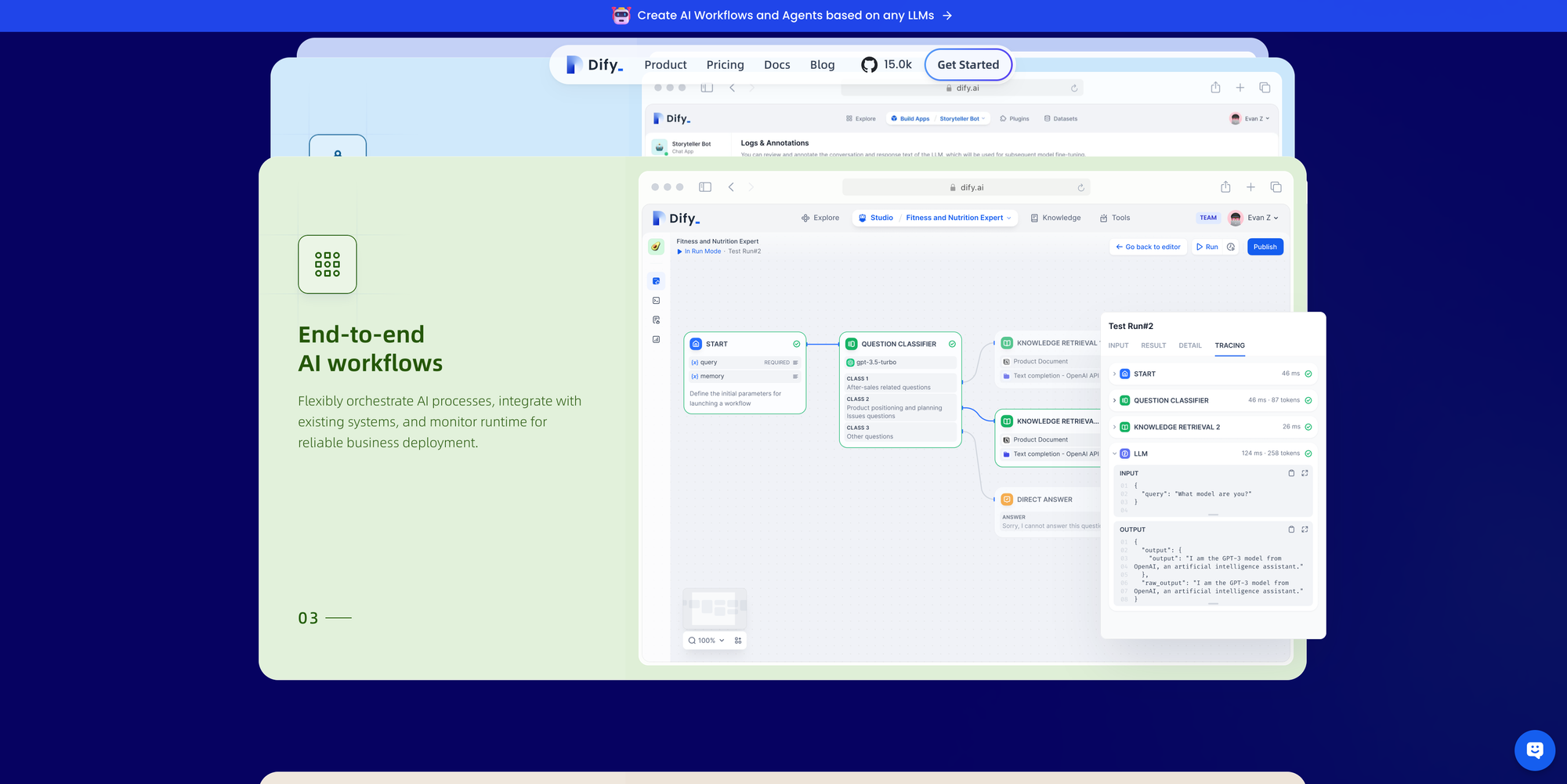Image resolution: width=1567 pixels, height=784 pixels.
Task: Click the START node home icon on the canvas
Action: click(x=696, y=344)
